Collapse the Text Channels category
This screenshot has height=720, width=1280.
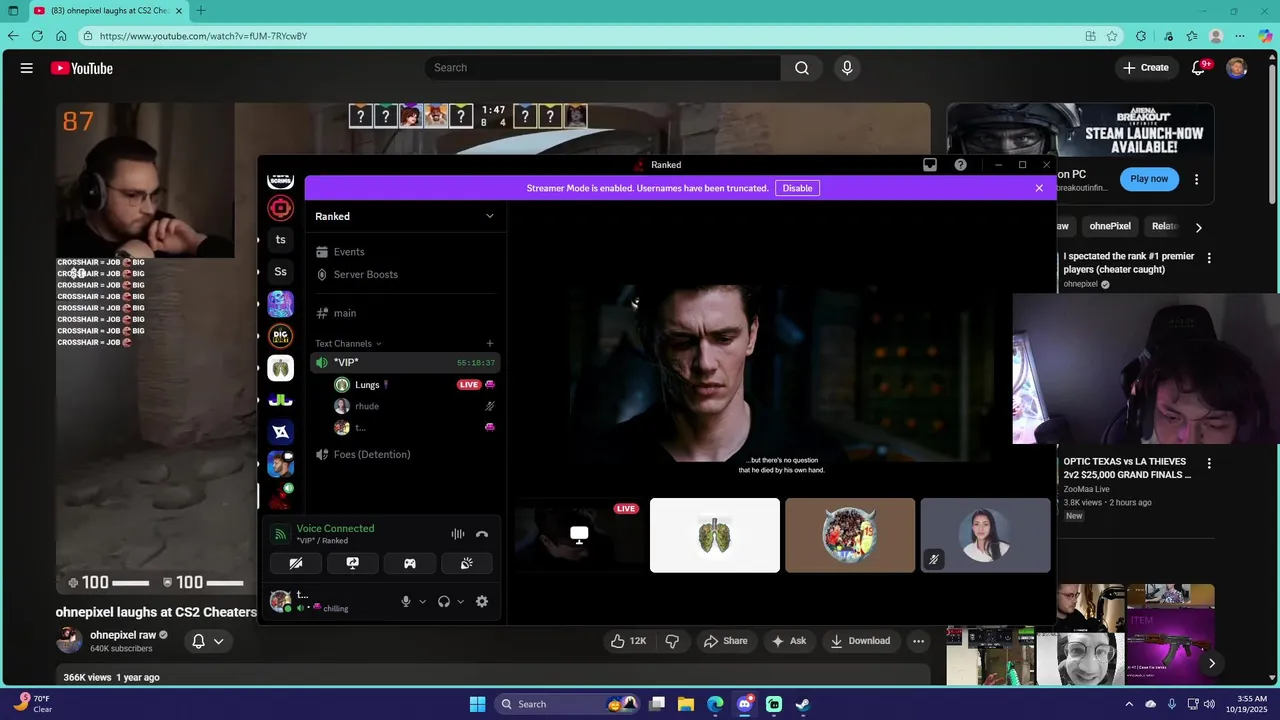click(x=348, y=344)
